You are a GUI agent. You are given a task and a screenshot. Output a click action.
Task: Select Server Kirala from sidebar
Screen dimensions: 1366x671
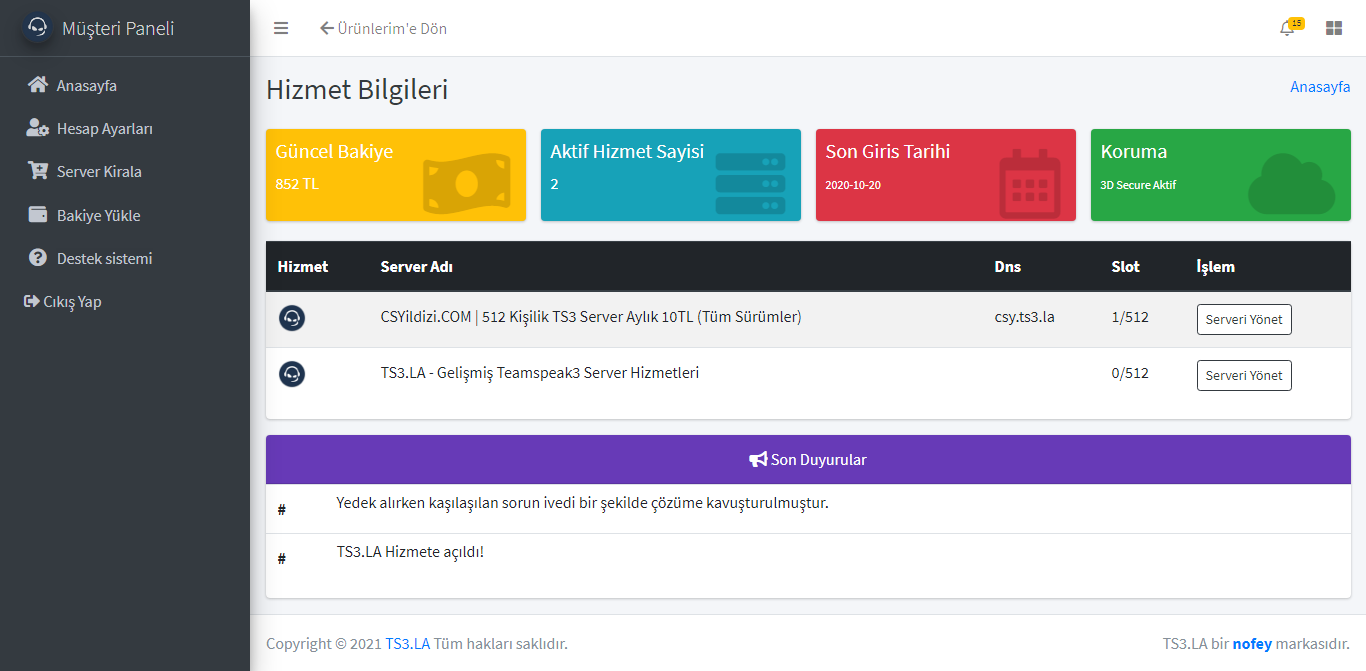coord(98,171)
